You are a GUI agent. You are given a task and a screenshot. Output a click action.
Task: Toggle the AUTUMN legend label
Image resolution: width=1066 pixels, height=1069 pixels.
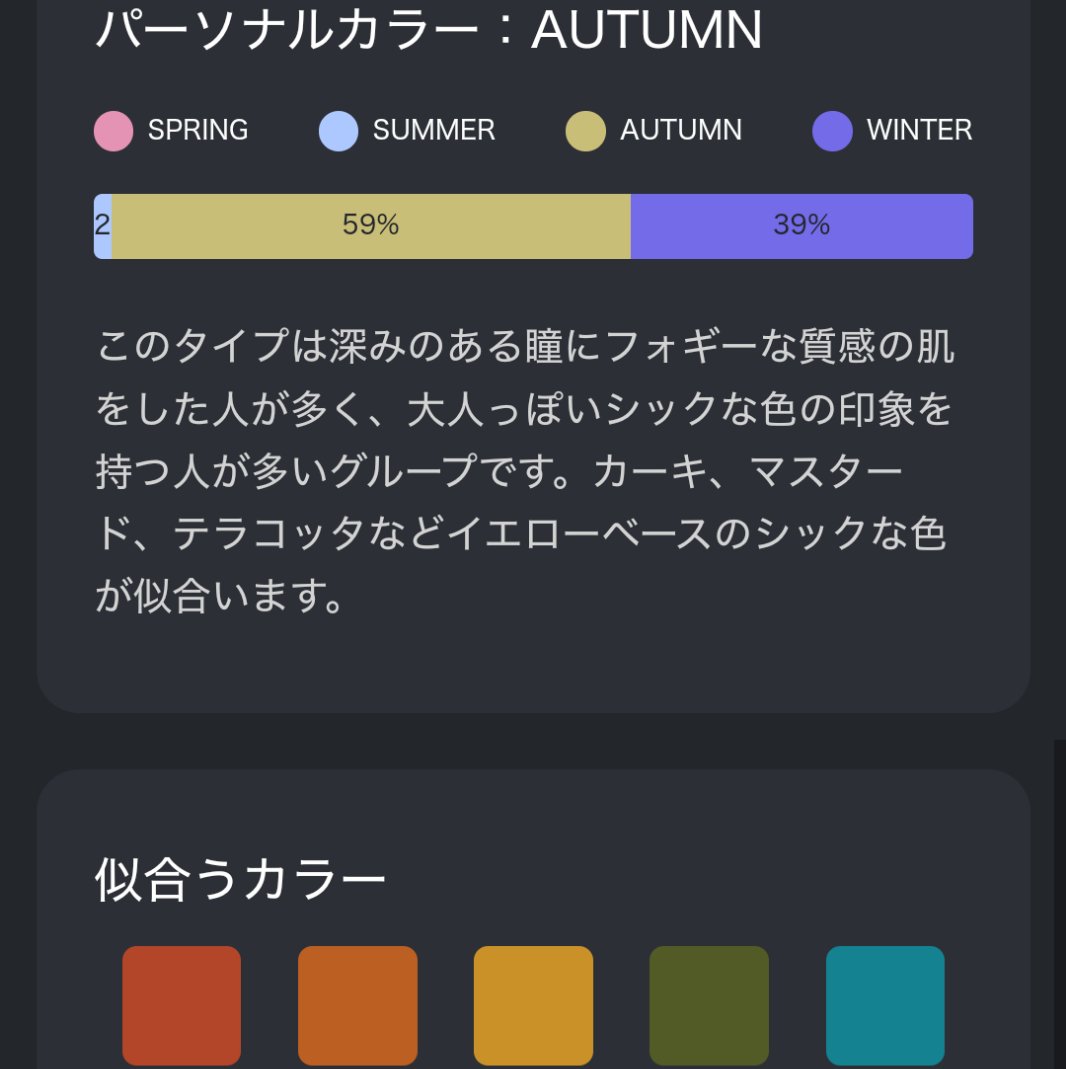(681, 130)
